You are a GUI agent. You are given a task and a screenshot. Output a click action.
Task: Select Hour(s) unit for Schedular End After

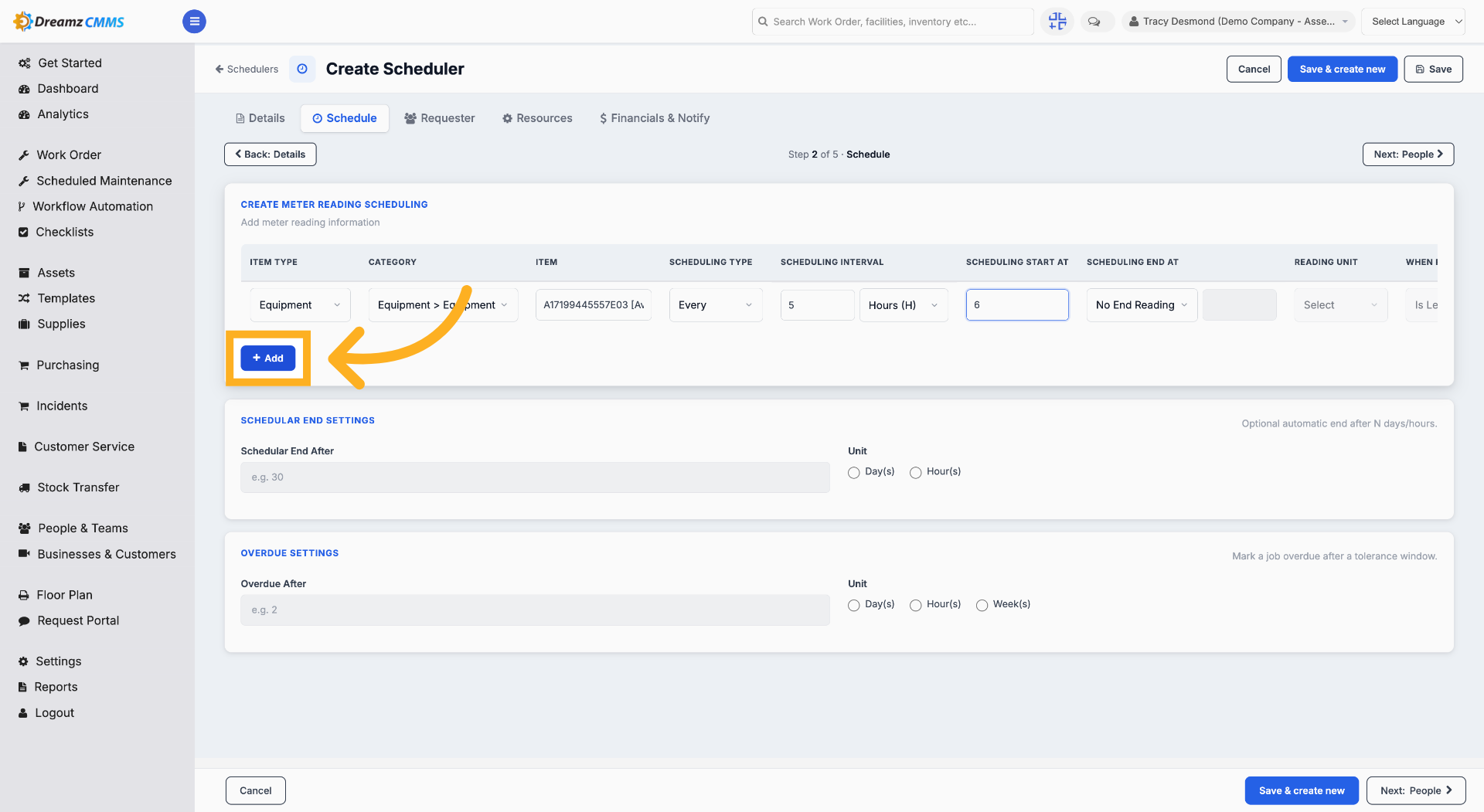(915, 473)
